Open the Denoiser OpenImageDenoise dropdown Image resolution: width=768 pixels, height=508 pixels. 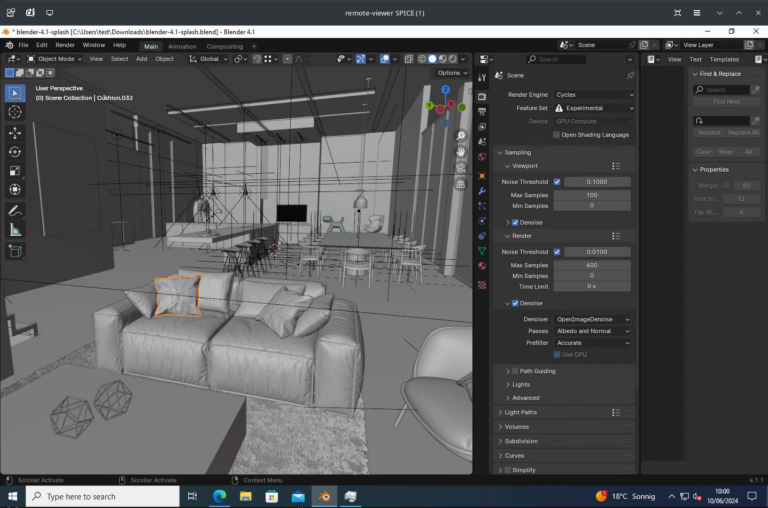(592, 319)
